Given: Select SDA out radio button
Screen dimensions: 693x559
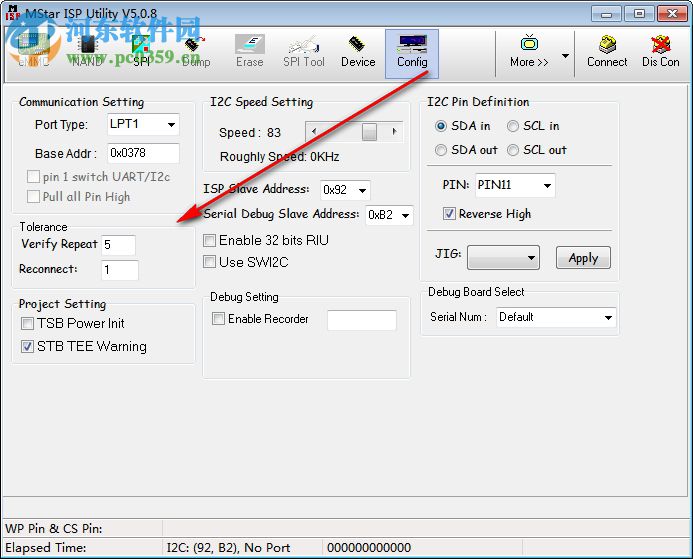Looking at the screenshot, I should [x=441, y=150].
